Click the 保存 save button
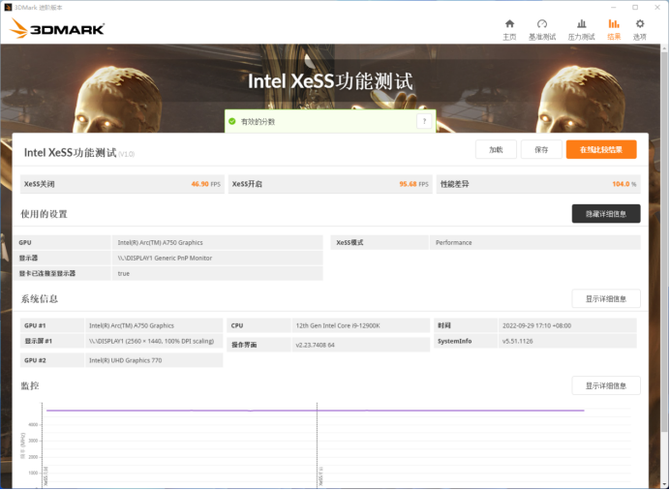Viewport: 670px width, 490px height. coord(541,149)
